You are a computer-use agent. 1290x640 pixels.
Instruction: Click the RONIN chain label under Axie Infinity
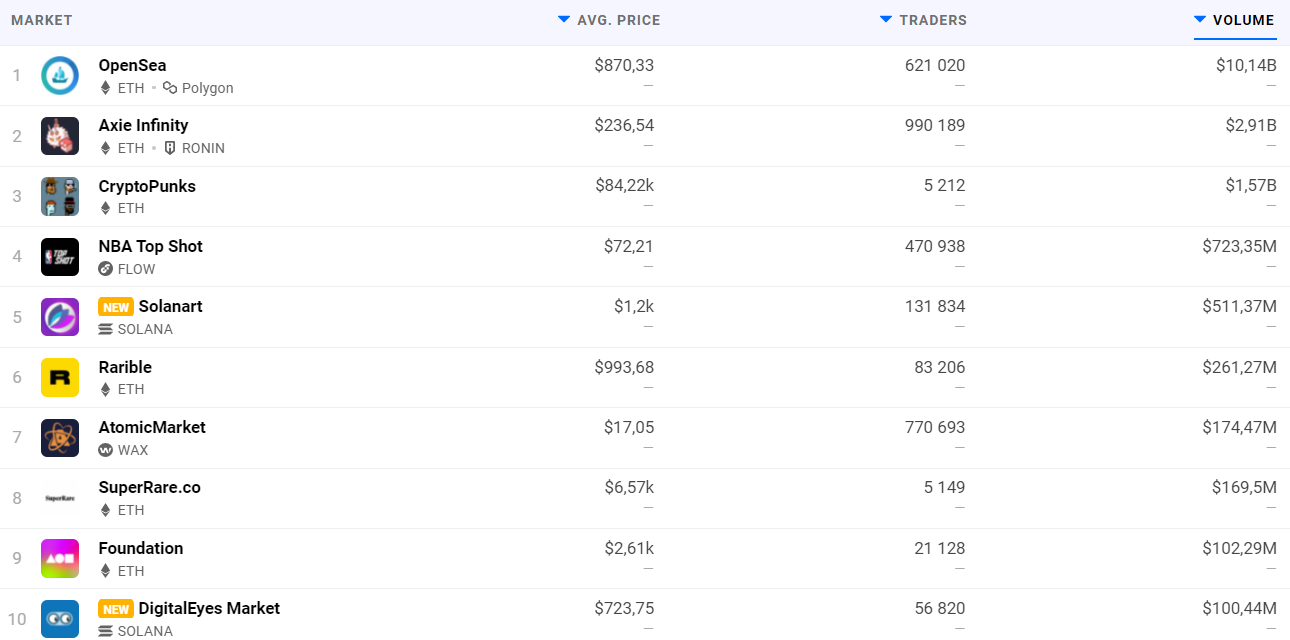pyautogui.click(x=203, y=148)
